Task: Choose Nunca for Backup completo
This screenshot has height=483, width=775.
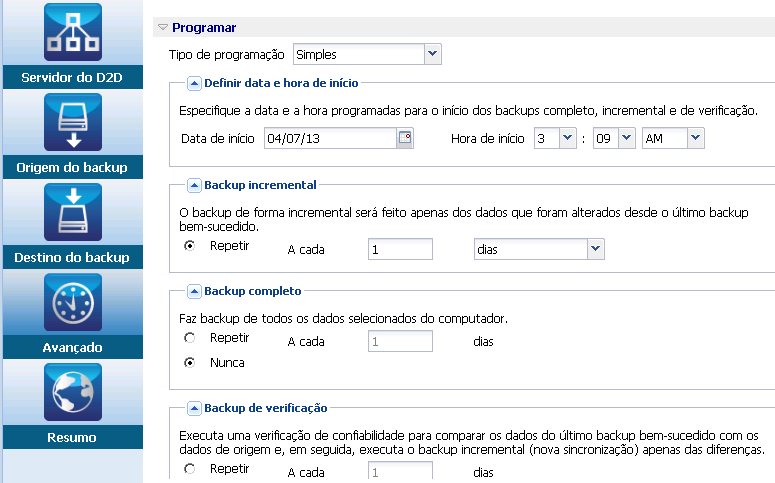Action: coord(190,363)
